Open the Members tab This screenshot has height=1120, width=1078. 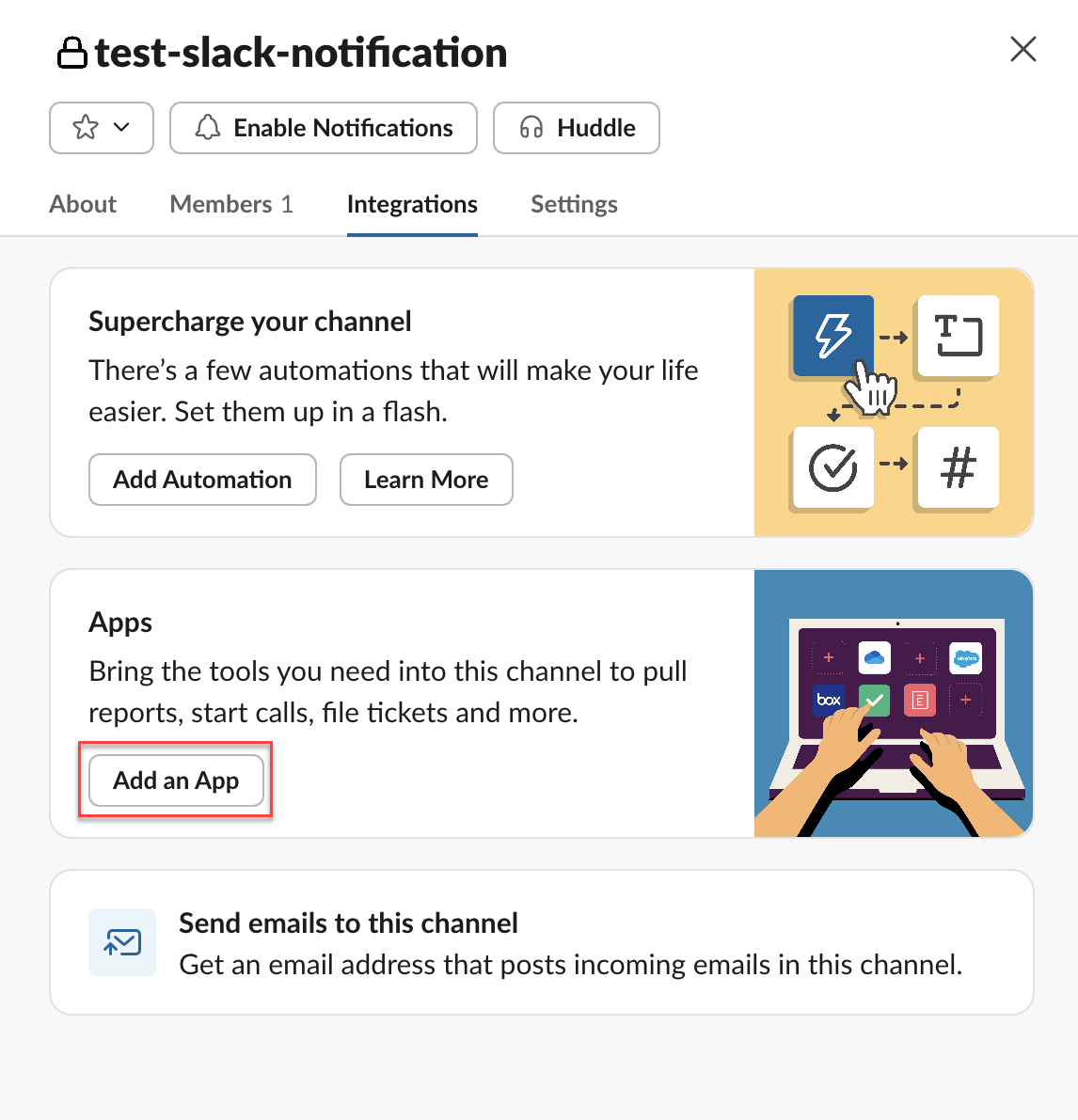[231, 204]
